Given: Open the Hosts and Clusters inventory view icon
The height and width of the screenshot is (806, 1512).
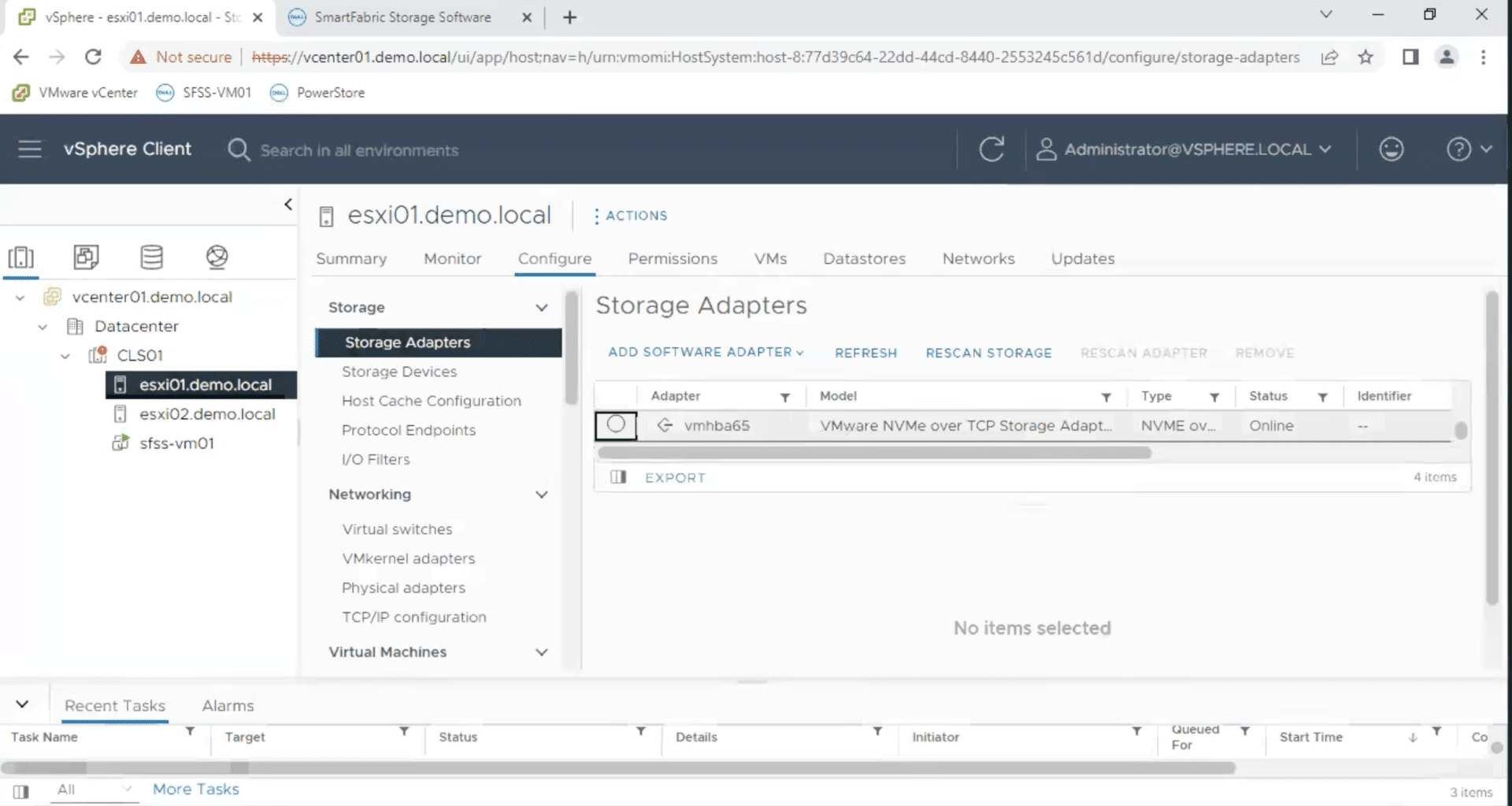Looking at the screenshot, I should [x=21, y=257].
